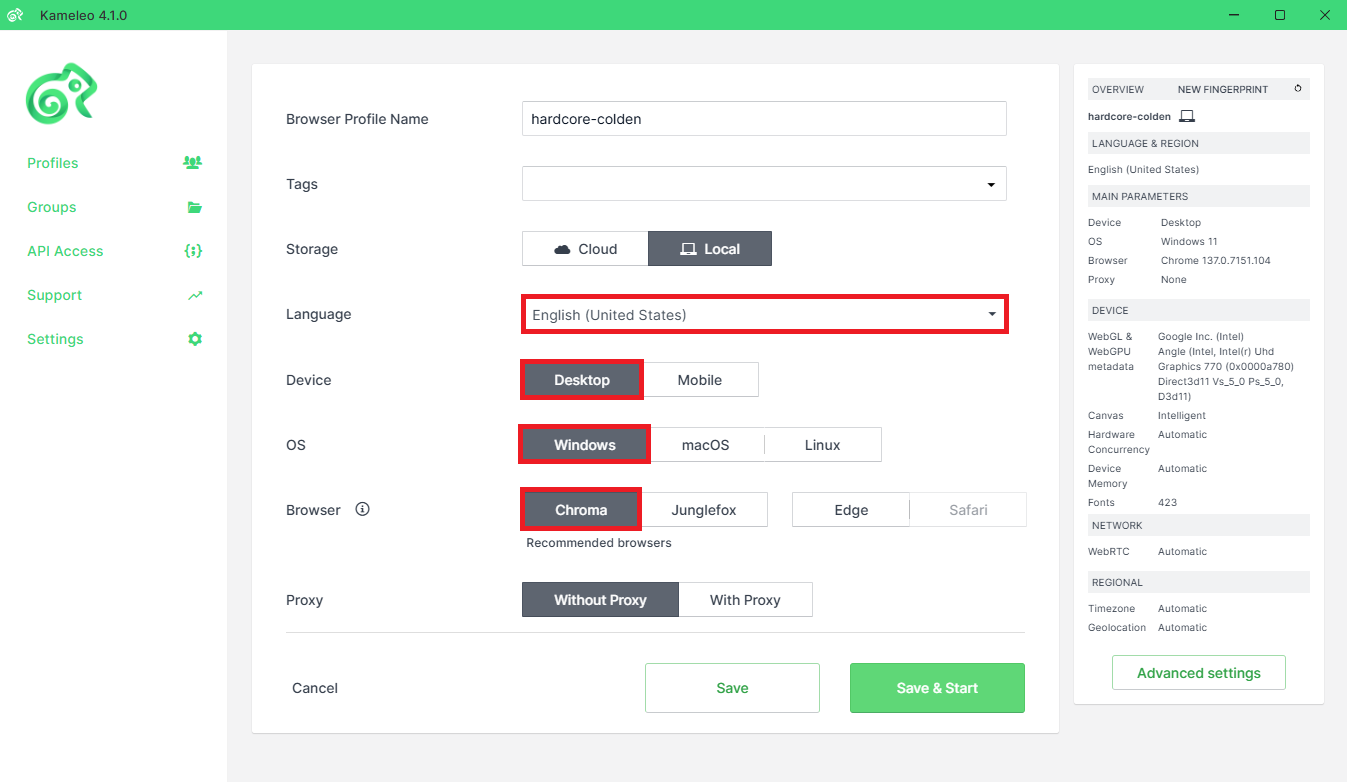Click the Cancel link
Viewport: 1347px width, 782px height.
315,688
